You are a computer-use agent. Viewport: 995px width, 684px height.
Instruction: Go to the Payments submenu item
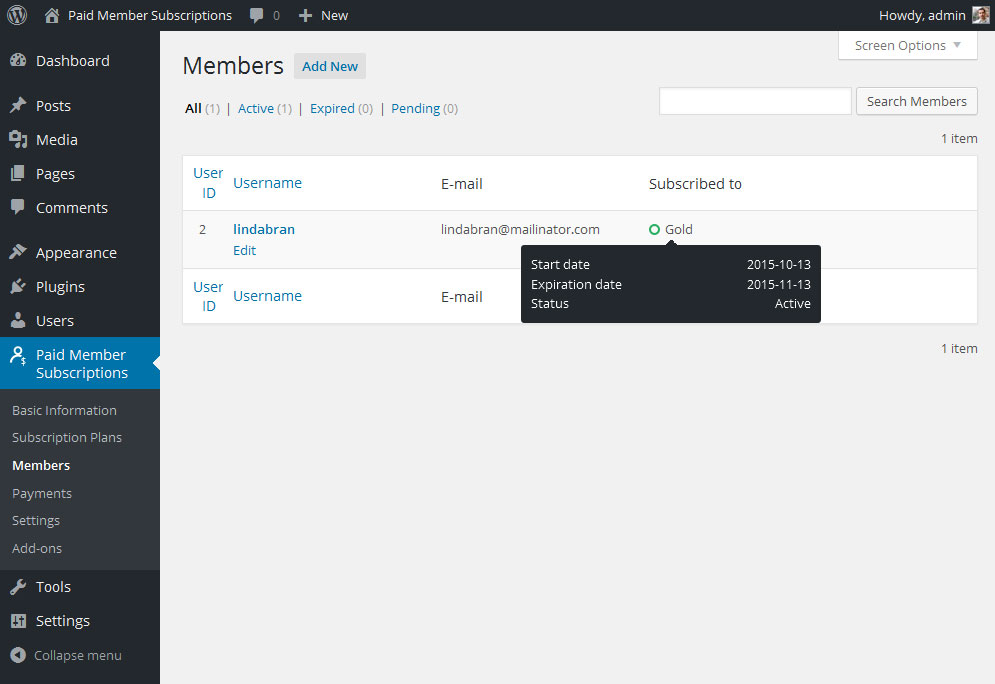(42, 494)
